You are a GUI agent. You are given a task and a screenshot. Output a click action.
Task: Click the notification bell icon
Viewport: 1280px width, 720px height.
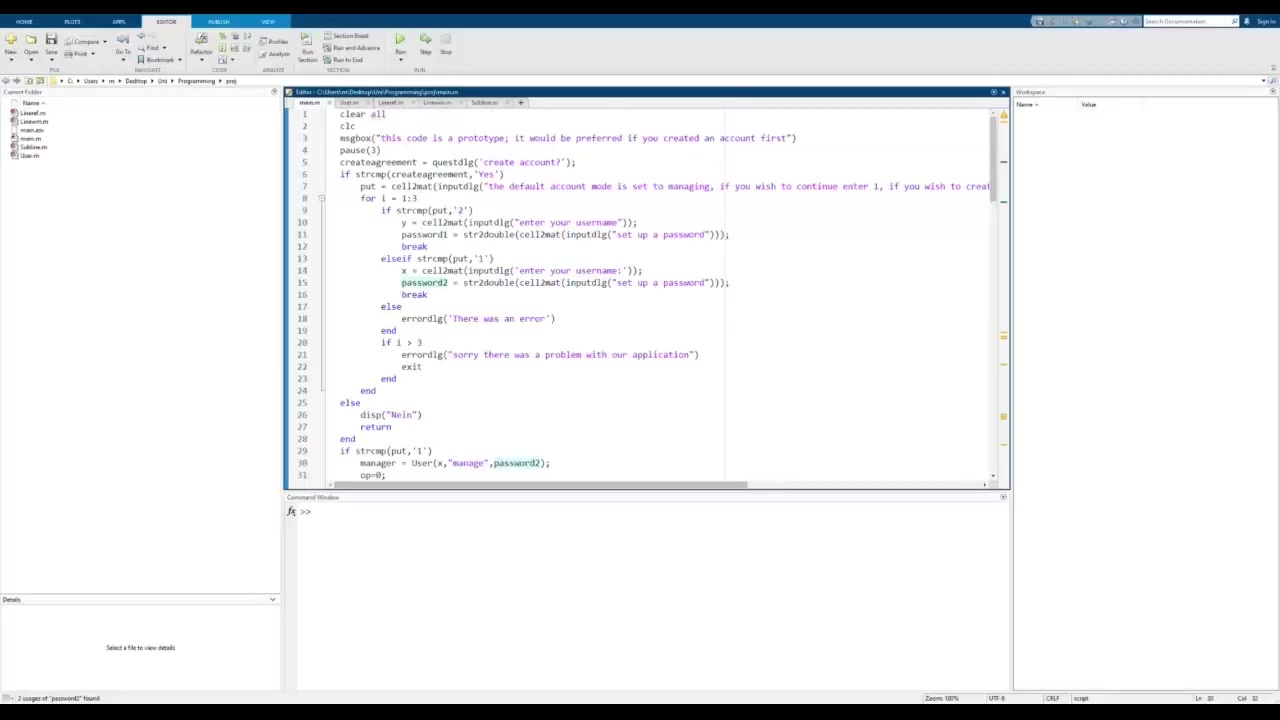point(1246,21)
